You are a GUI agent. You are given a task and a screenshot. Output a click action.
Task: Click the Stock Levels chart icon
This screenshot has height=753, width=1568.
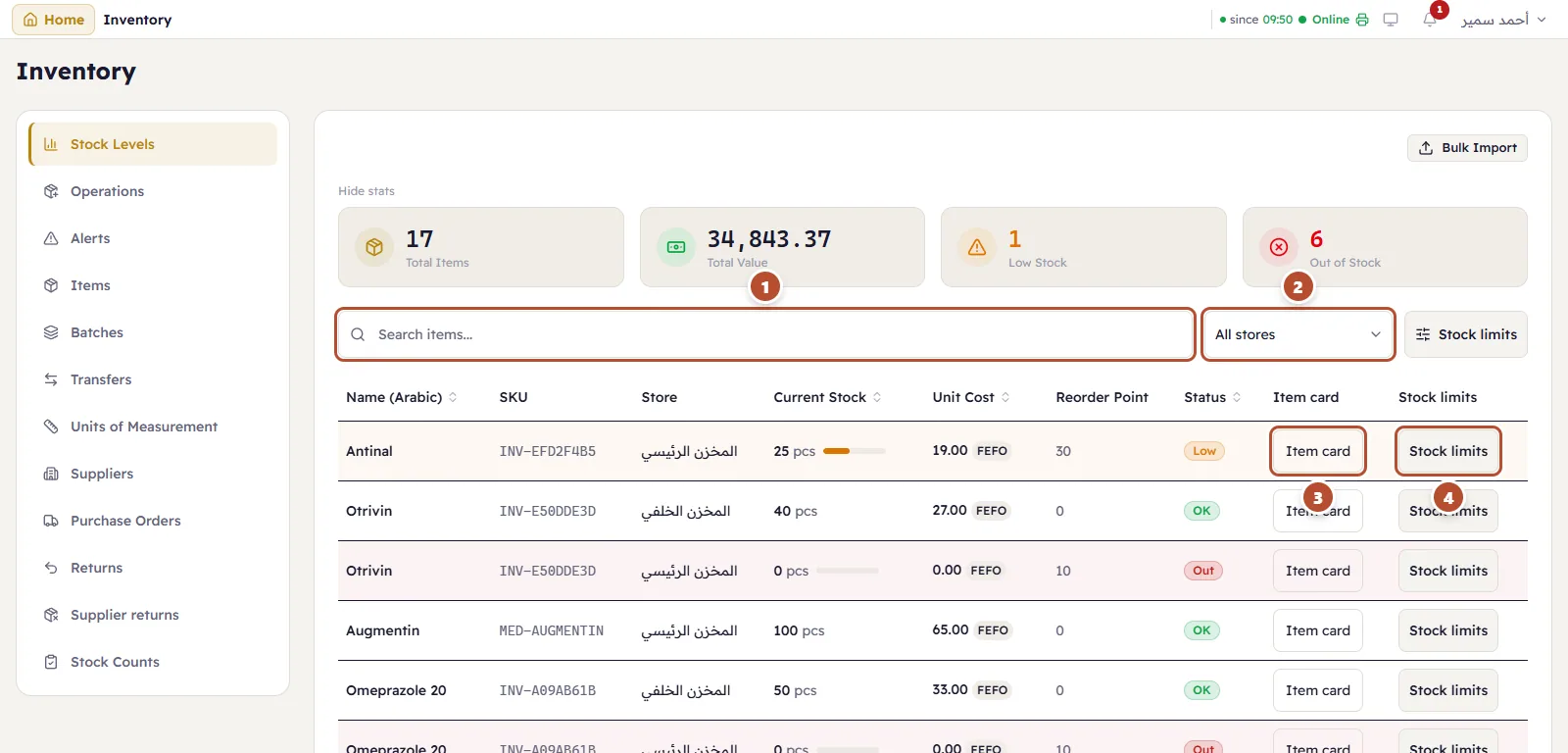tap(51, 144)
